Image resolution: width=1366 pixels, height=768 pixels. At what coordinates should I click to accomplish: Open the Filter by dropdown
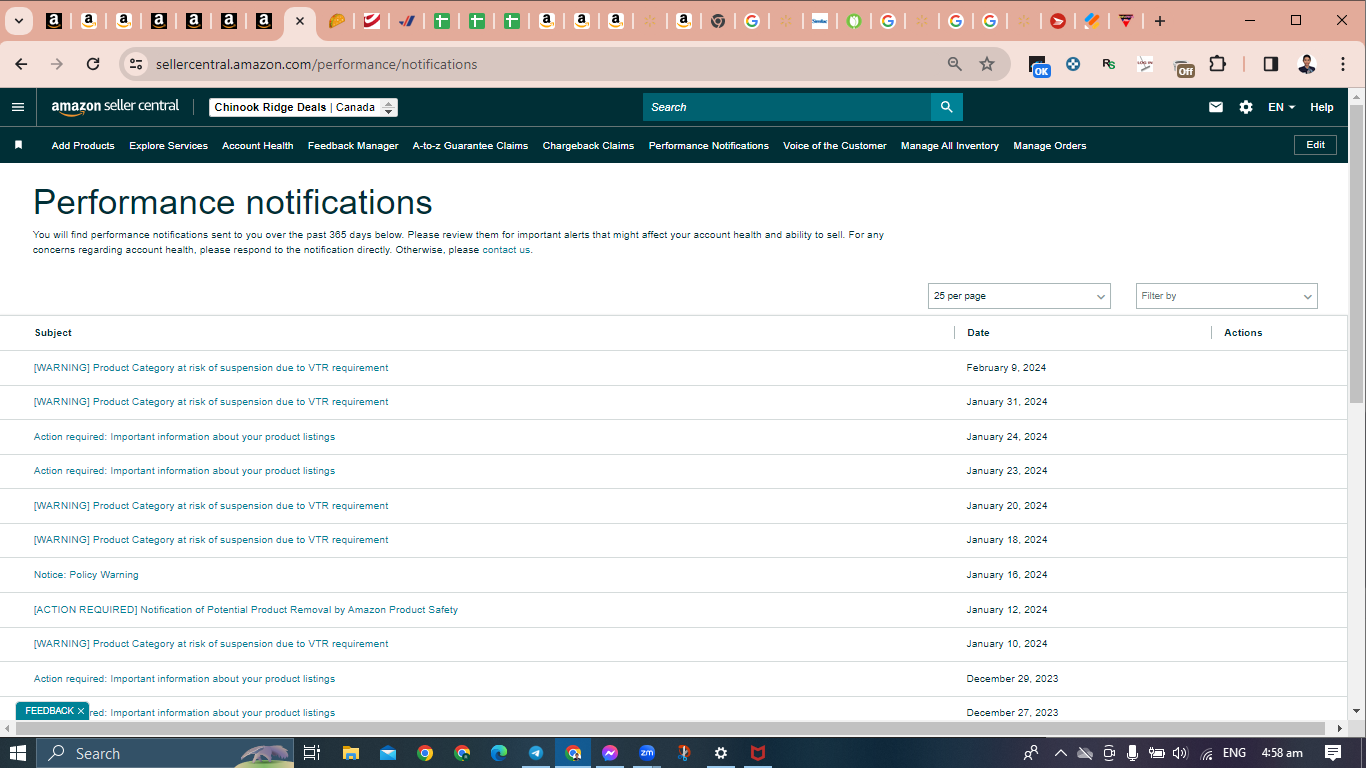[1227, 296]
